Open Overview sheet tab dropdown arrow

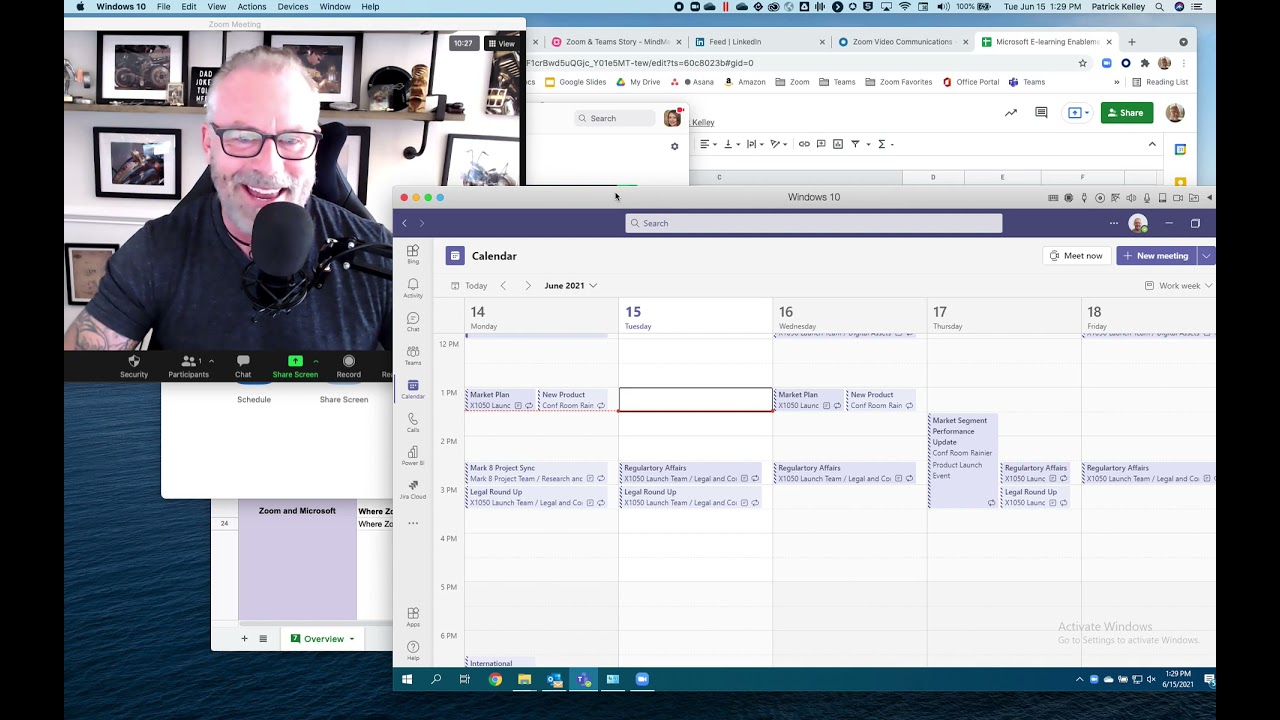(x=352, y=639)
